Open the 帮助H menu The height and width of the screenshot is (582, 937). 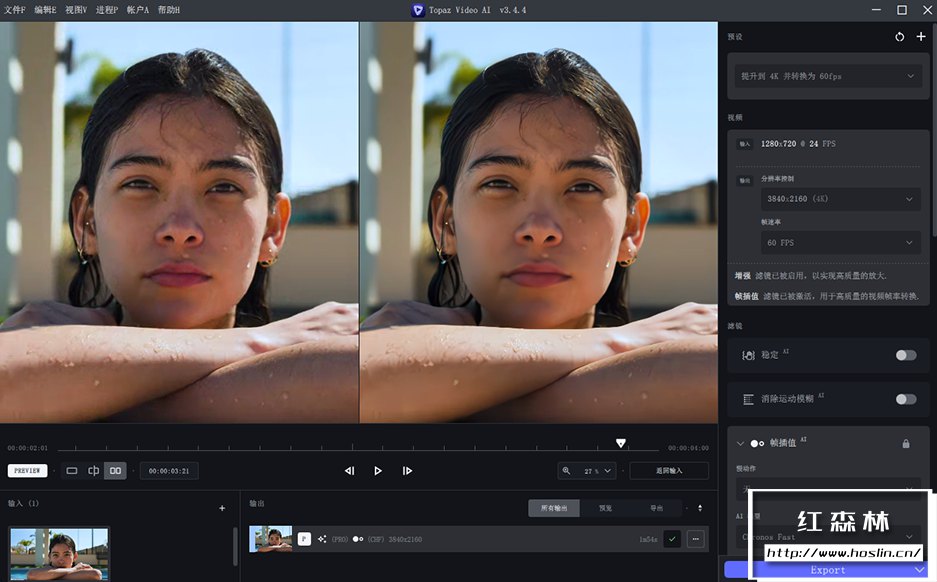click(169, 10)
